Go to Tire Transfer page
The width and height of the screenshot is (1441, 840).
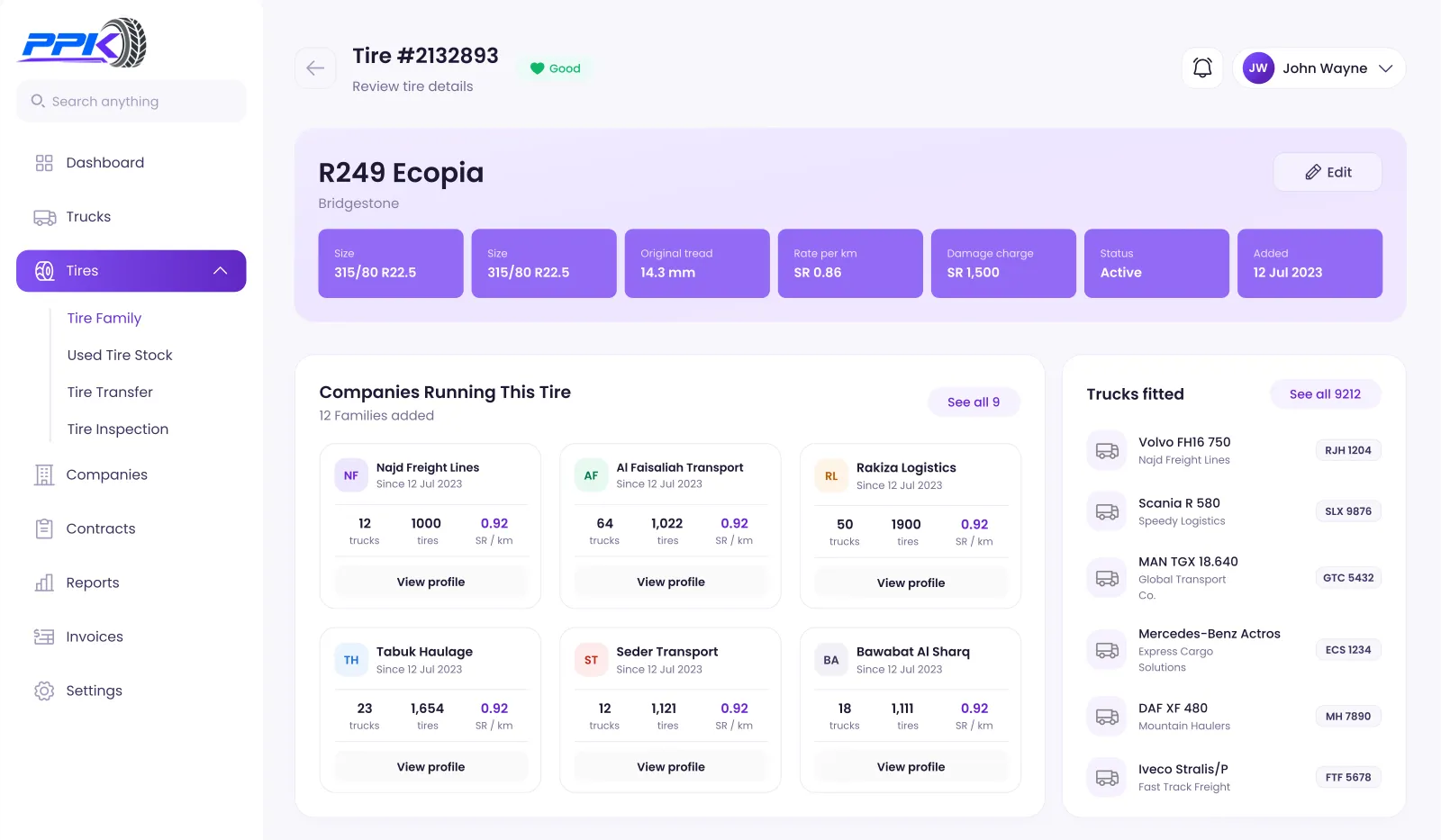coord(110,392)
